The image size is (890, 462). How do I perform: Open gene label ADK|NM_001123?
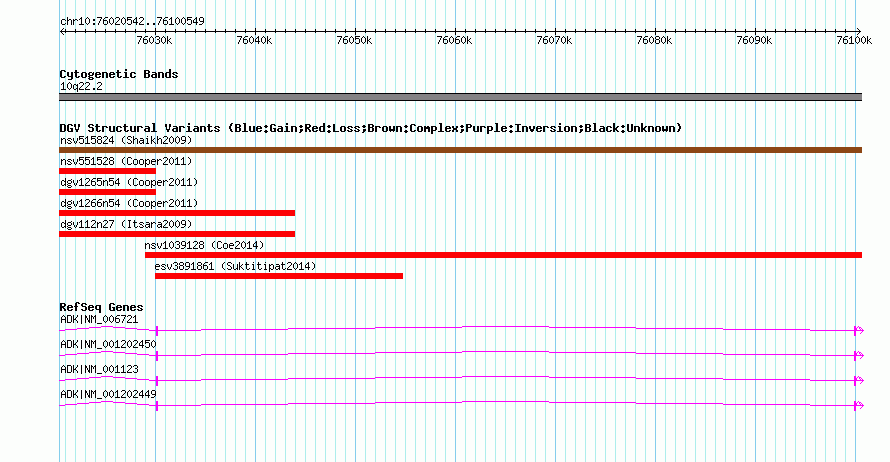coord(99,369)
